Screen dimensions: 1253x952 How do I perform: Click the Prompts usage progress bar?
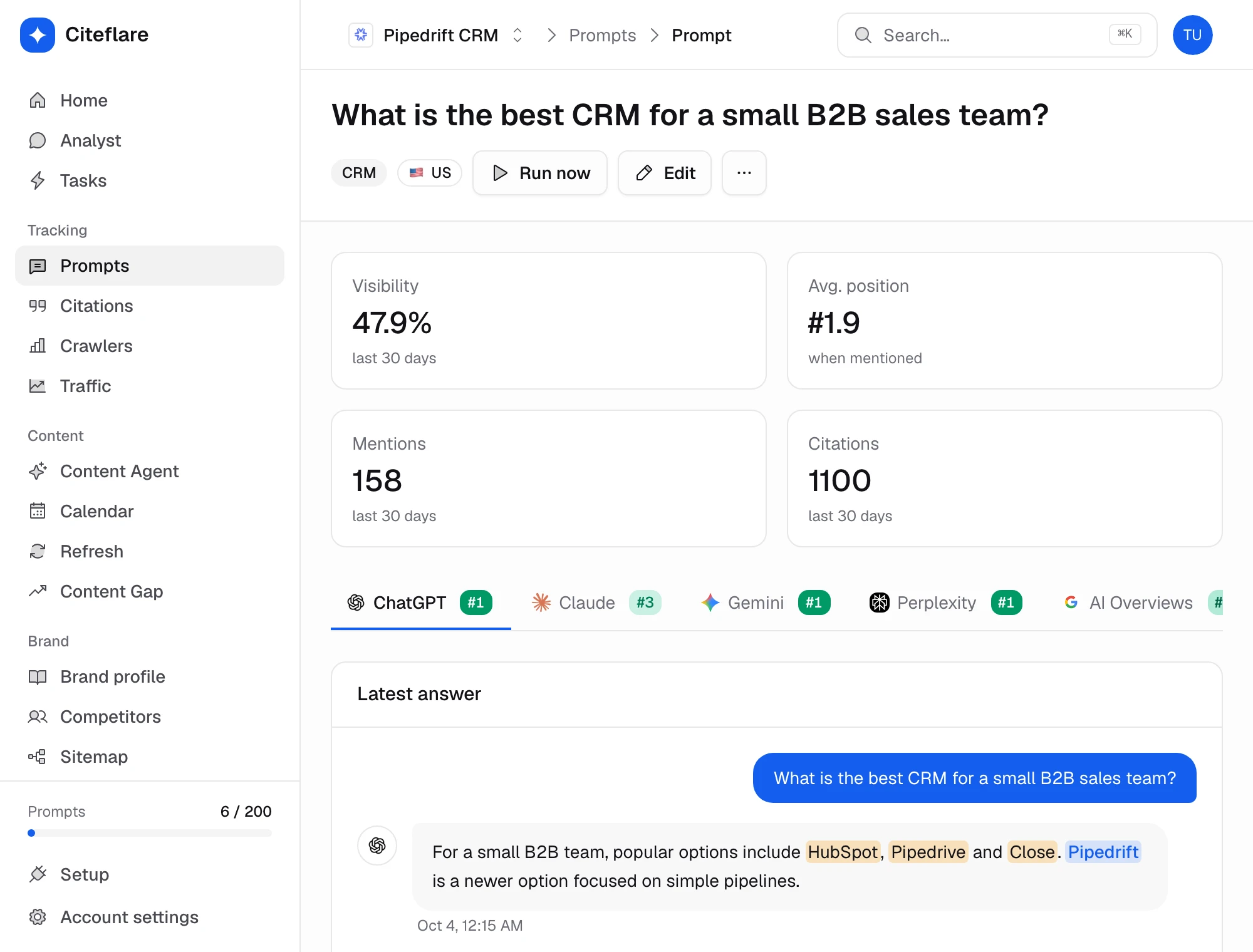pos(150,833)
